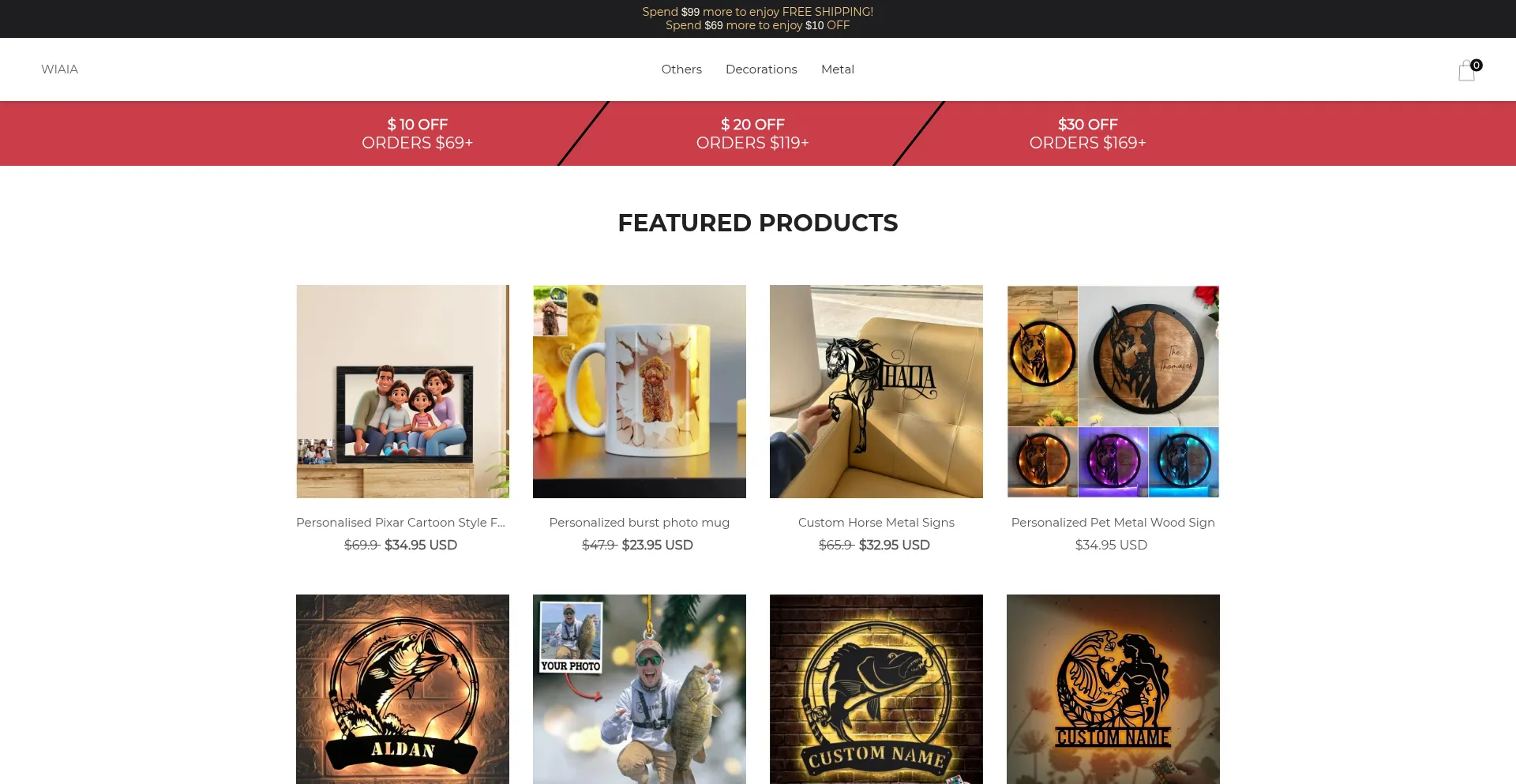1516x784 pixels.
Task: Click Custom Horse Metal Signs title
Action: [x=876, y=523]
